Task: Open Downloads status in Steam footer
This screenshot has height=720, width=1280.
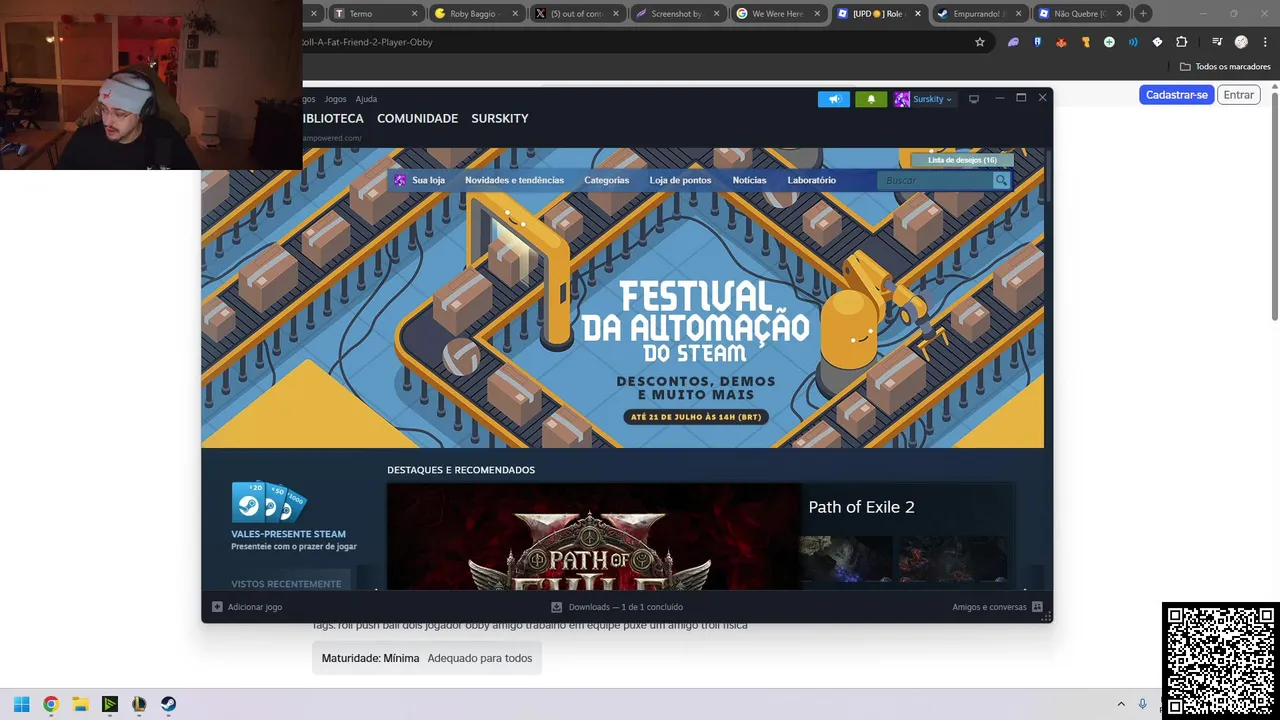Action: pyautogui.click(x=625, y=607)
